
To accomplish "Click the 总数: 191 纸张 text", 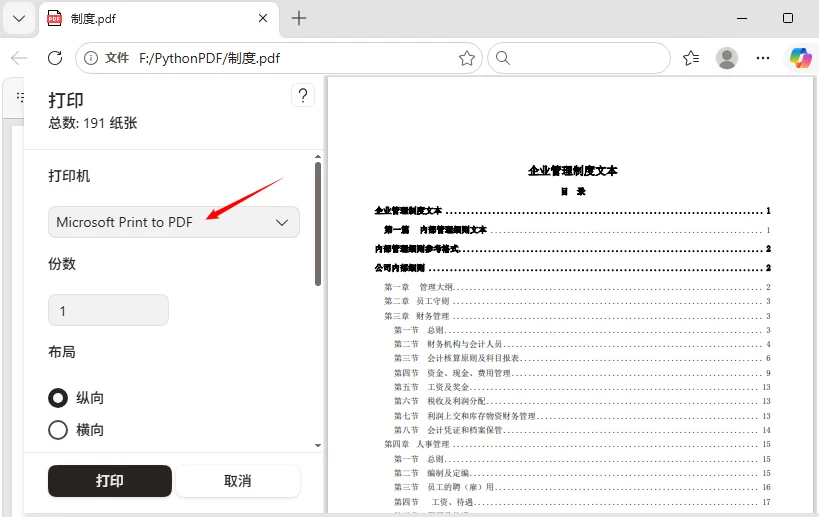I will (x=93, y=123).
